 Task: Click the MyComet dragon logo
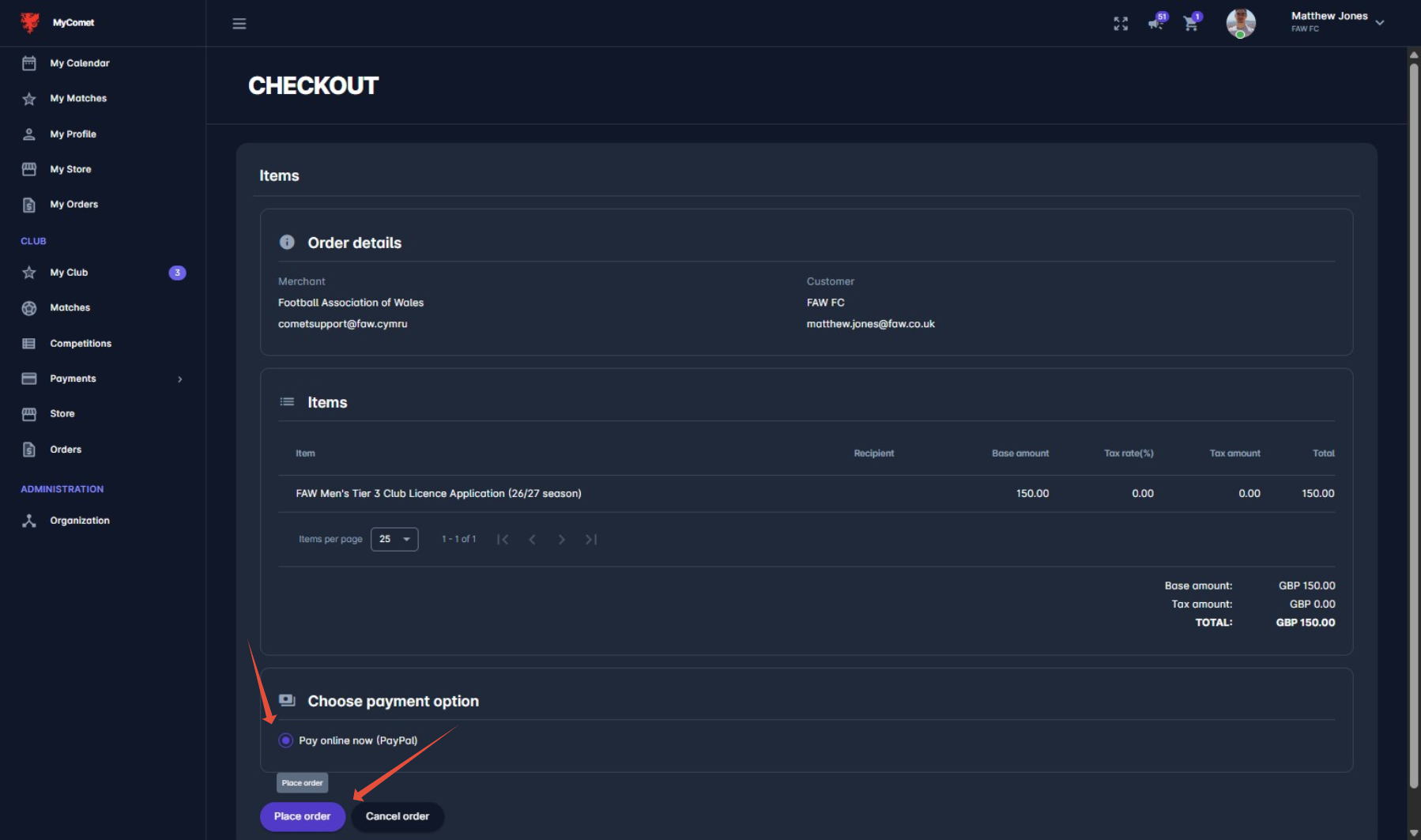(30, 23)
